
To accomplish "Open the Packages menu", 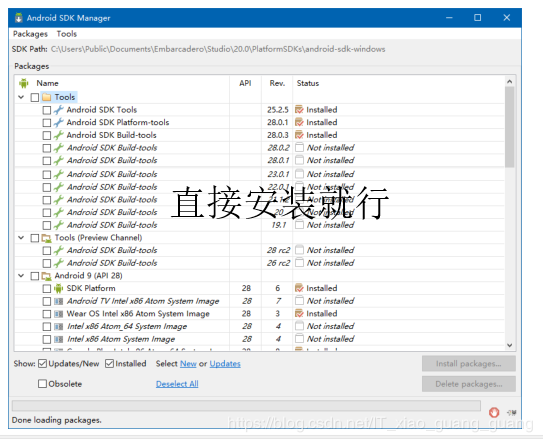I will pyautogui.click(x=30, y=34).
